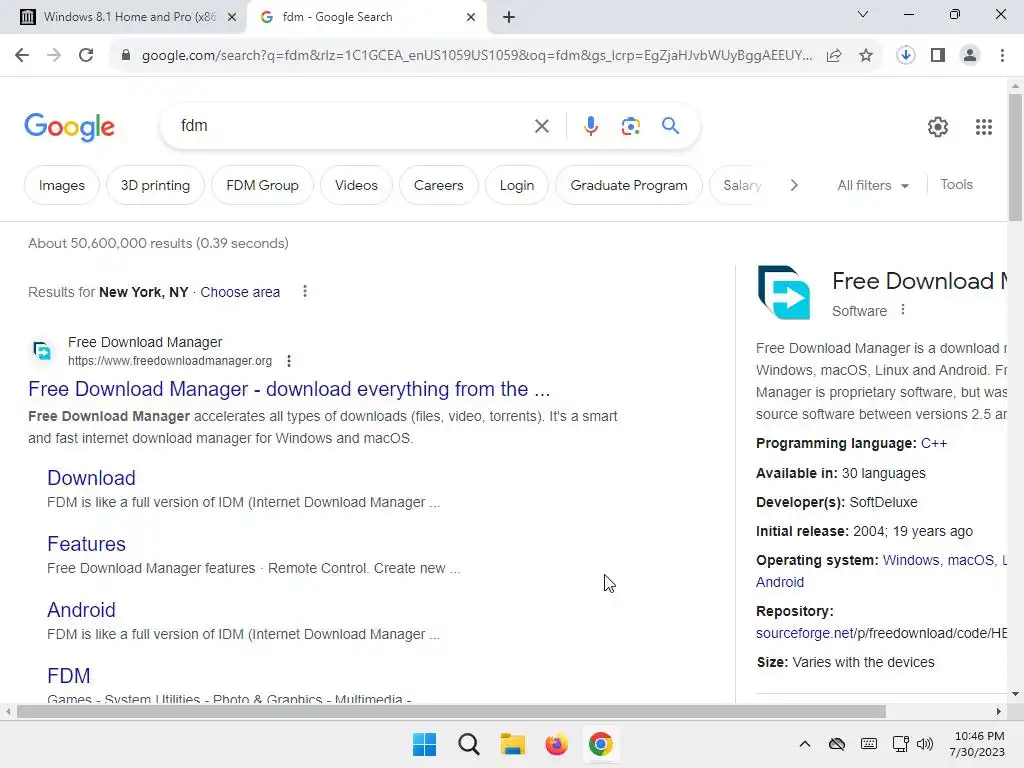Go forward with the browser arrow

tap(54, 55)
